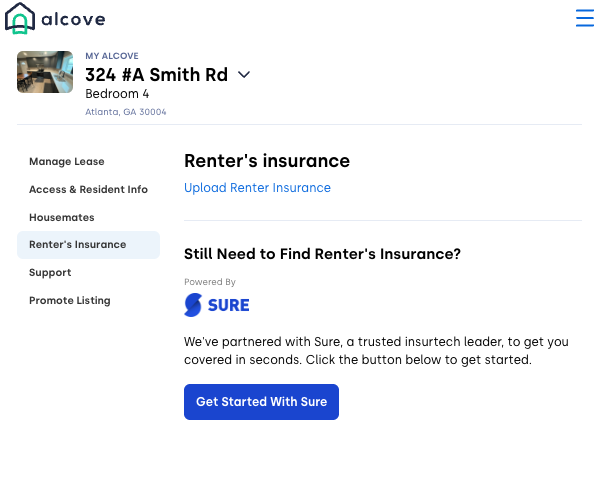
Task: Select Renter's Insurance sidebar item
Action: click(88, 245)
